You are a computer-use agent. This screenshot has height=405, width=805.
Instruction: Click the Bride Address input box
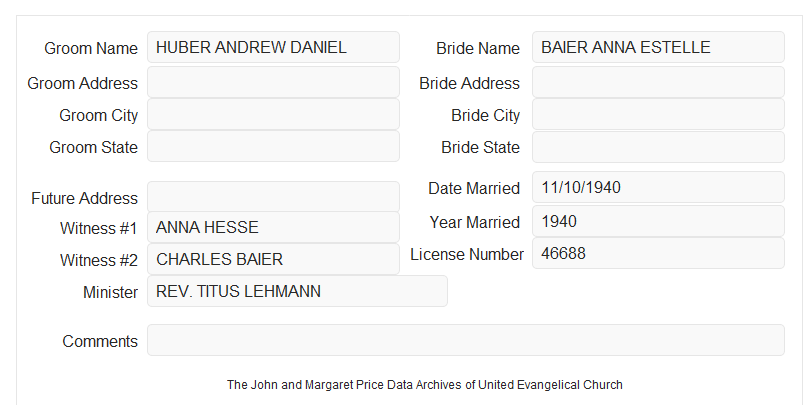tap(658, 82)
